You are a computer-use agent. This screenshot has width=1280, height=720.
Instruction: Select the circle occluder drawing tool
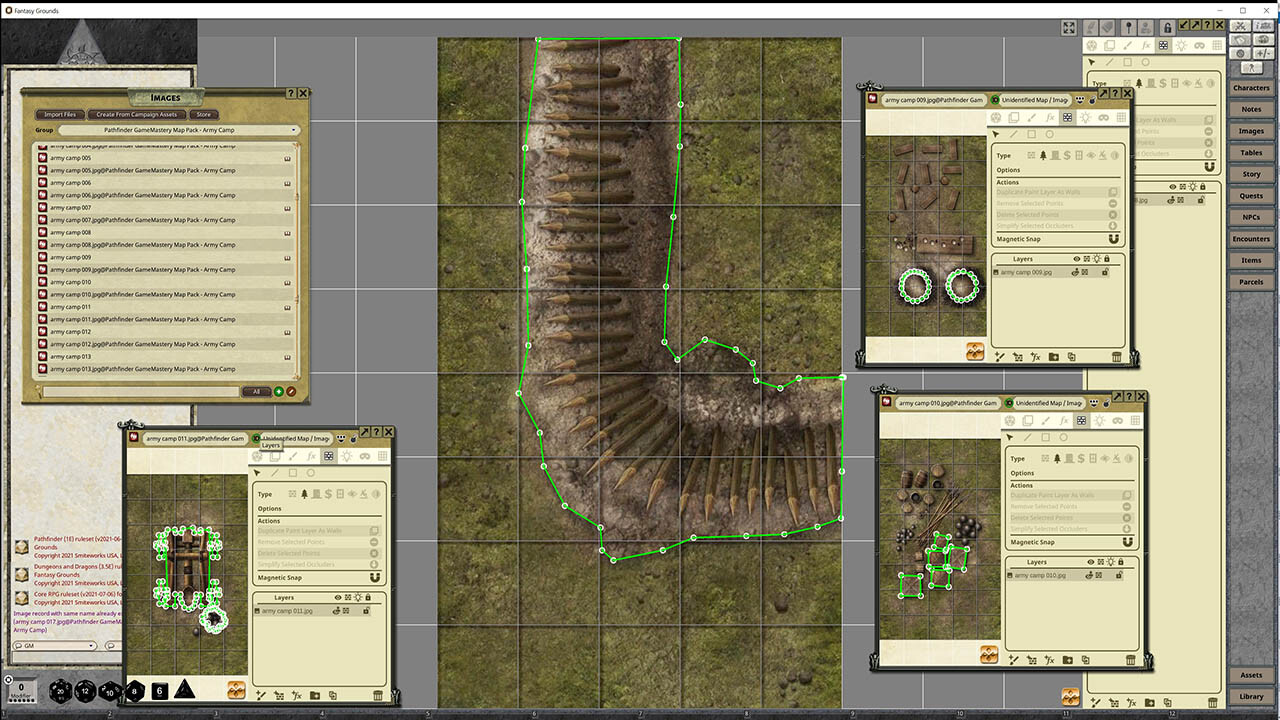tap(310, 472)
